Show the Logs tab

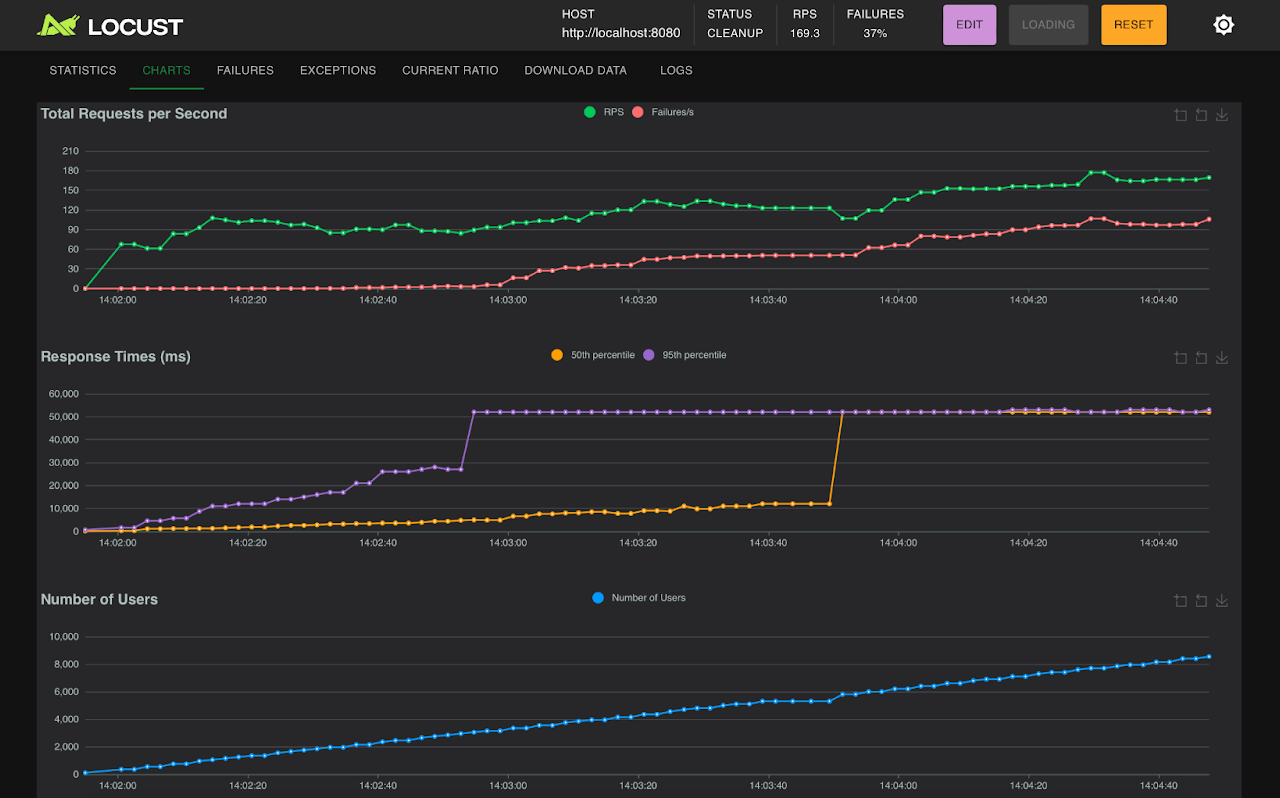[676, 70]
